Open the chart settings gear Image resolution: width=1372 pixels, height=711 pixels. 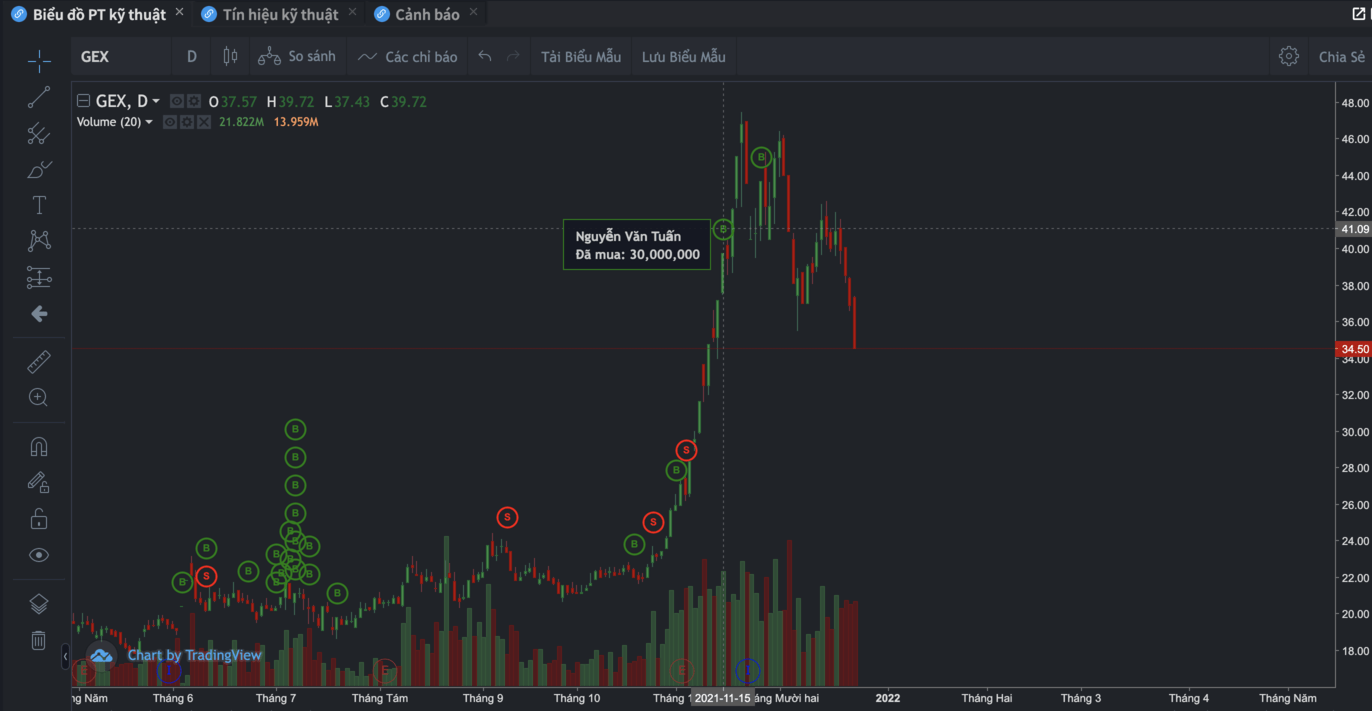[1289, 57]
